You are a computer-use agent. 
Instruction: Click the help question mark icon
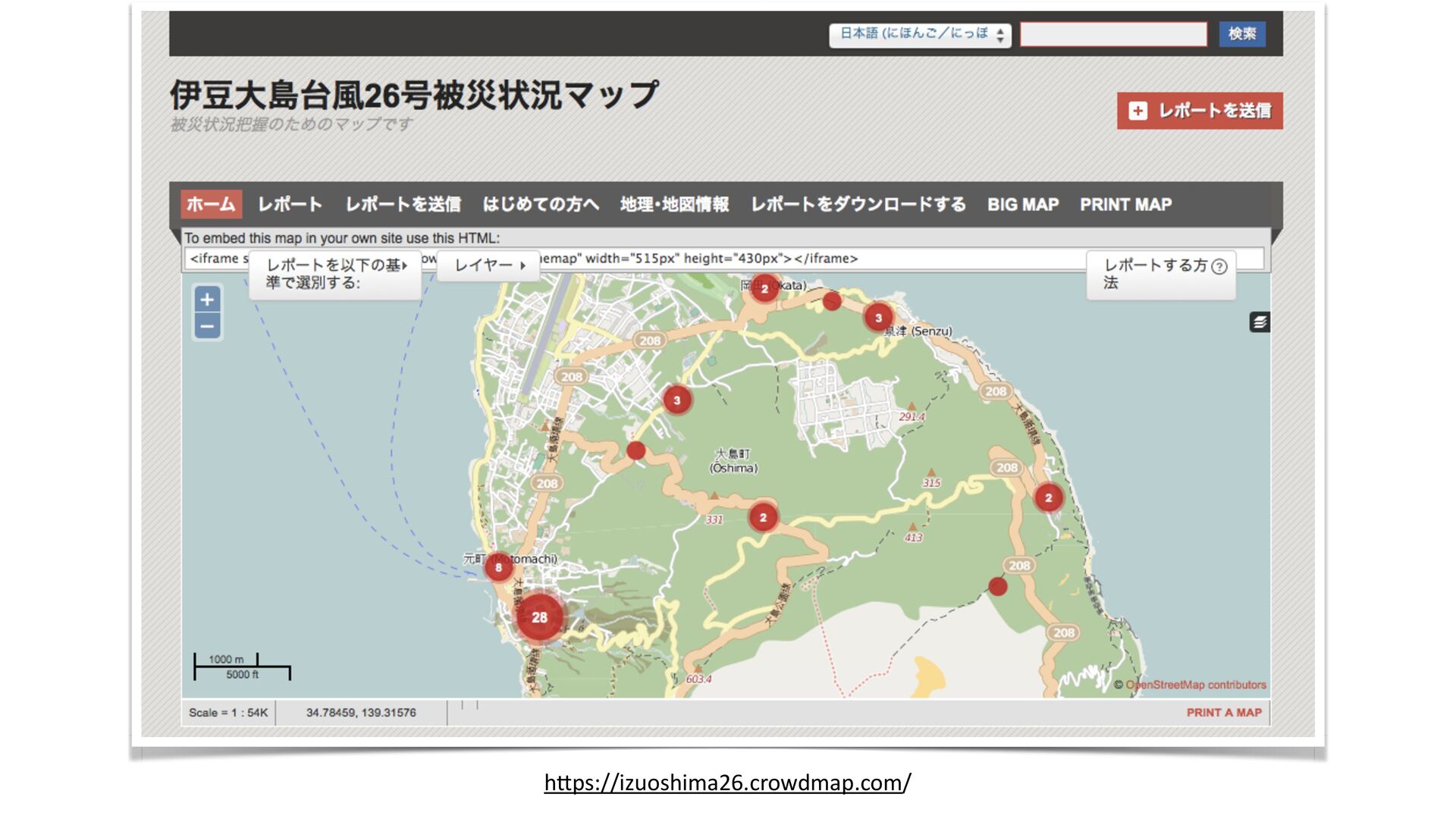pos(1219,266)
